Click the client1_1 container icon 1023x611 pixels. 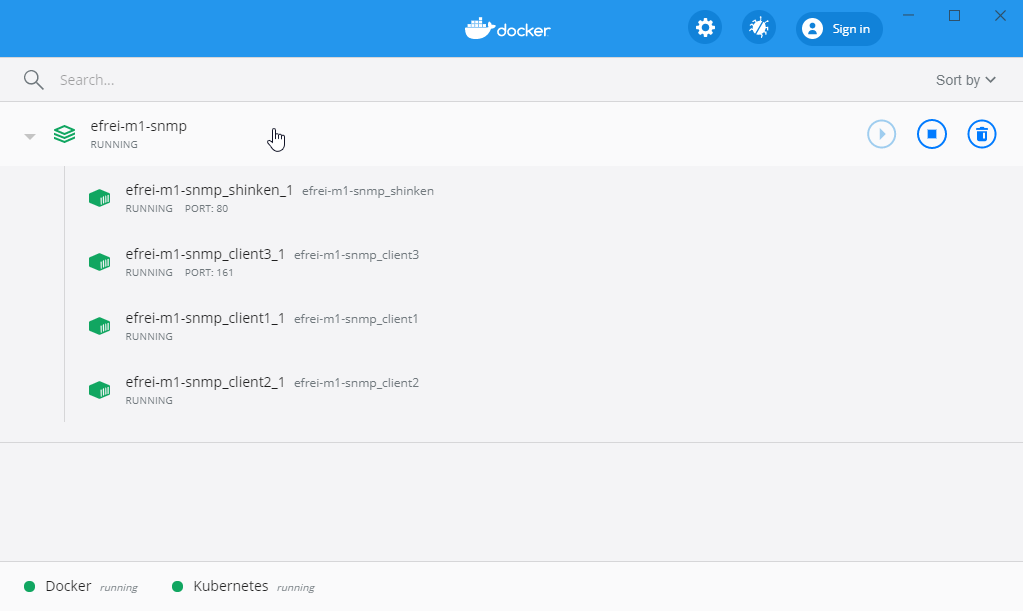[100, 326]
